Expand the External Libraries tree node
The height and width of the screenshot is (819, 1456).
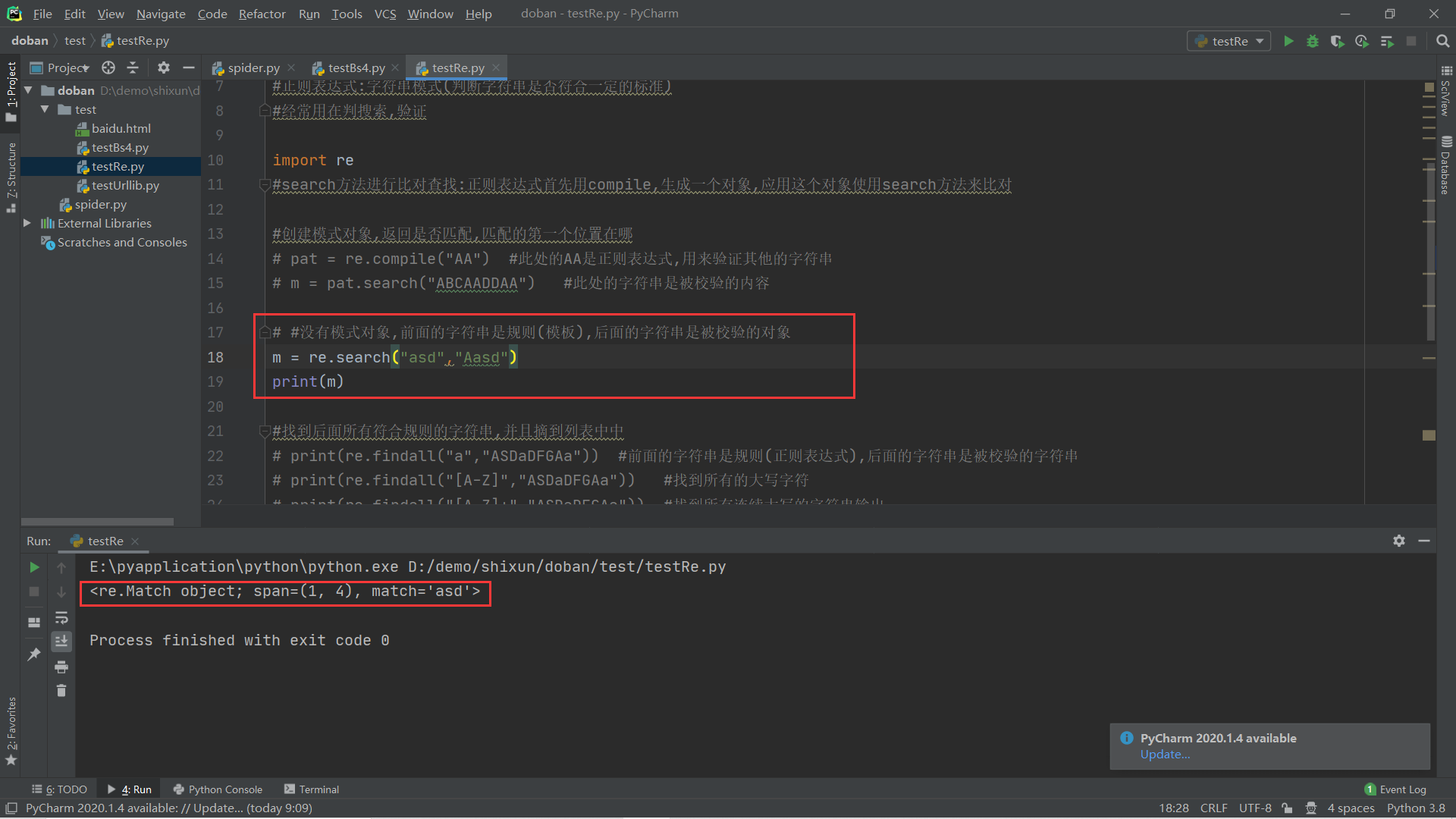click(27, 224)
